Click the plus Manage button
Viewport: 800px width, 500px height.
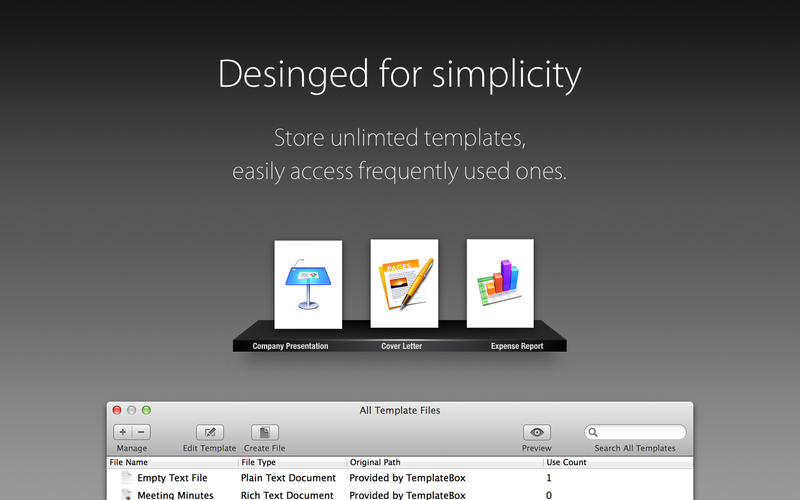pyautogui.click(x=122, y=432)
